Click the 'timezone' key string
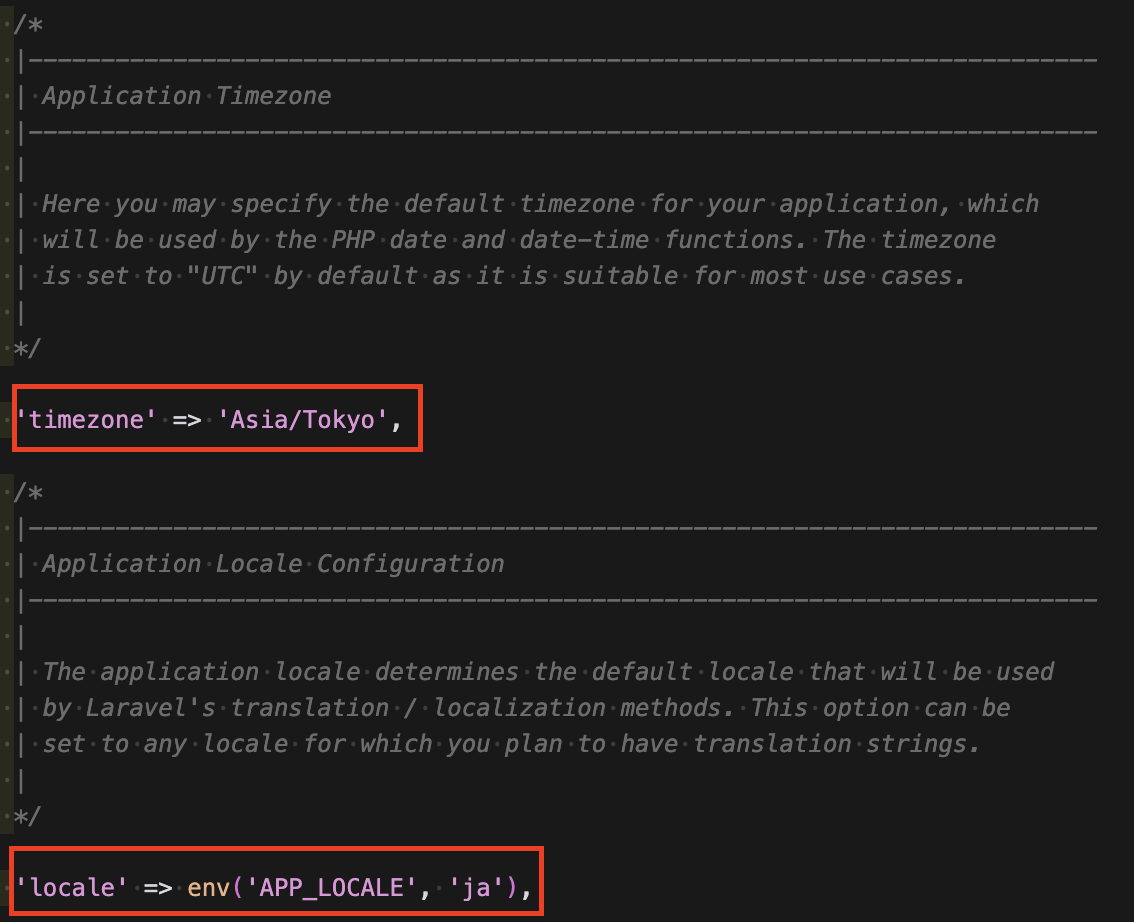Screen dimensions: 1134x922 pos(85,420)
